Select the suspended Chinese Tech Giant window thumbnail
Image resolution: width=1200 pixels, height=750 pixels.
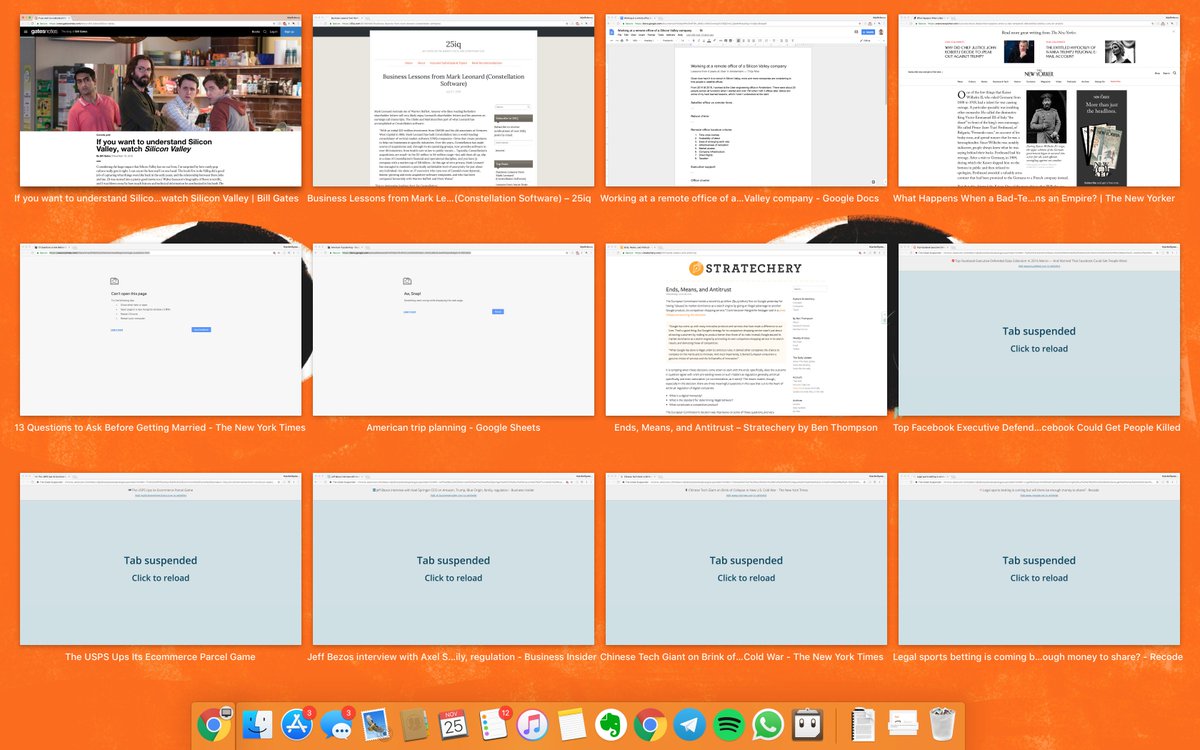pyautogui.click(x=746, y=559)
